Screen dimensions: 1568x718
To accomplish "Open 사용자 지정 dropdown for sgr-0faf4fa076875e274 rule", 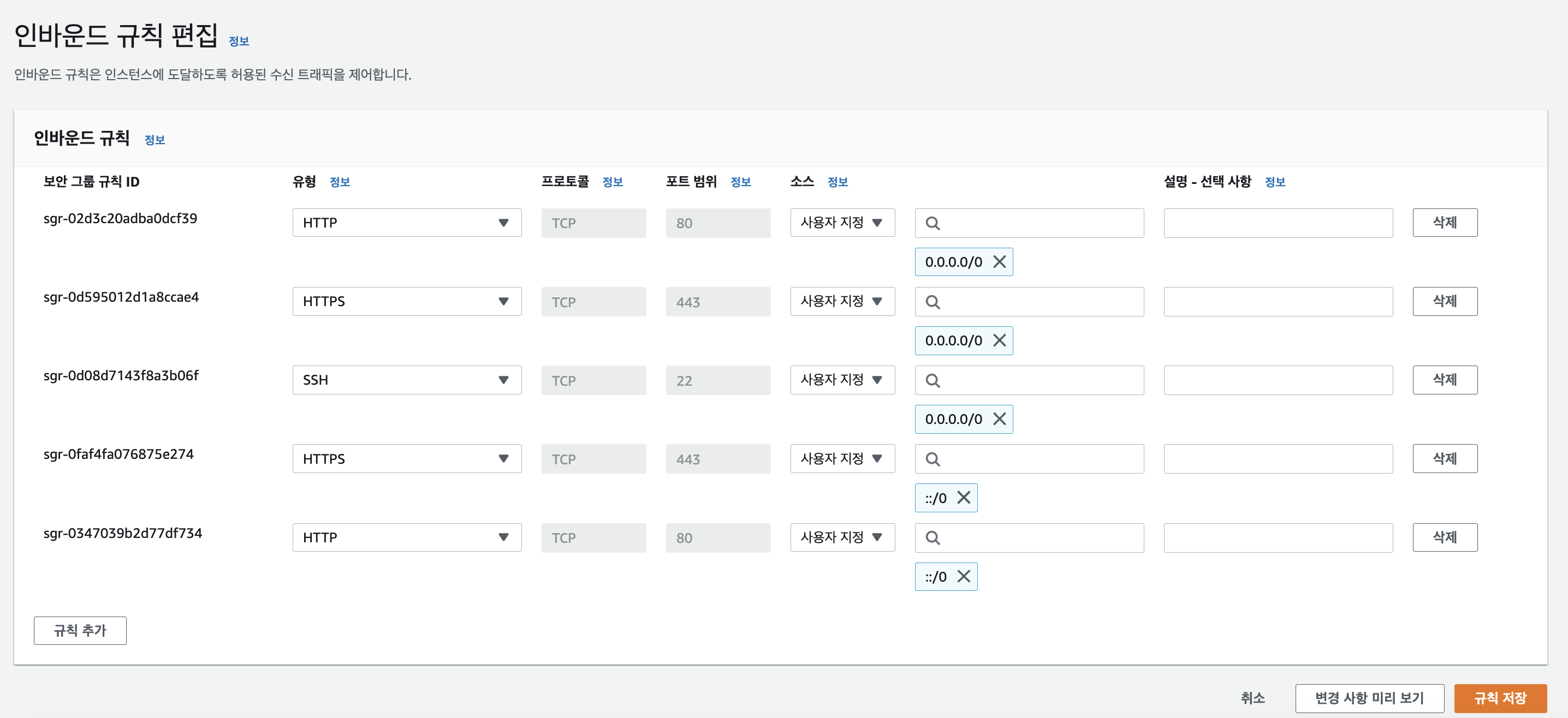I will tap(842, 458).
